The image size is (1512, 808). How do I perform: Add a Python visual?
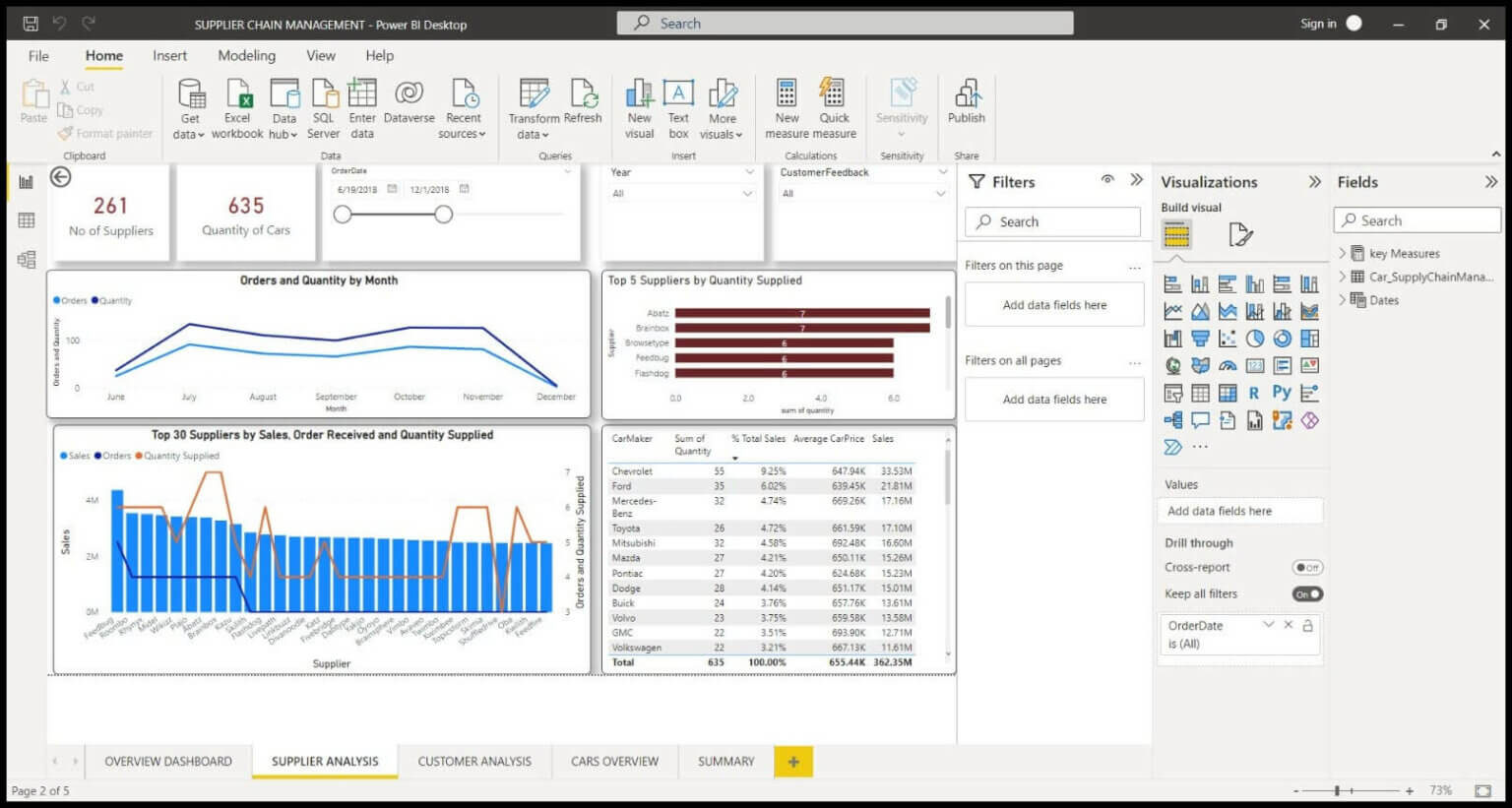[x=1283, y=393]
